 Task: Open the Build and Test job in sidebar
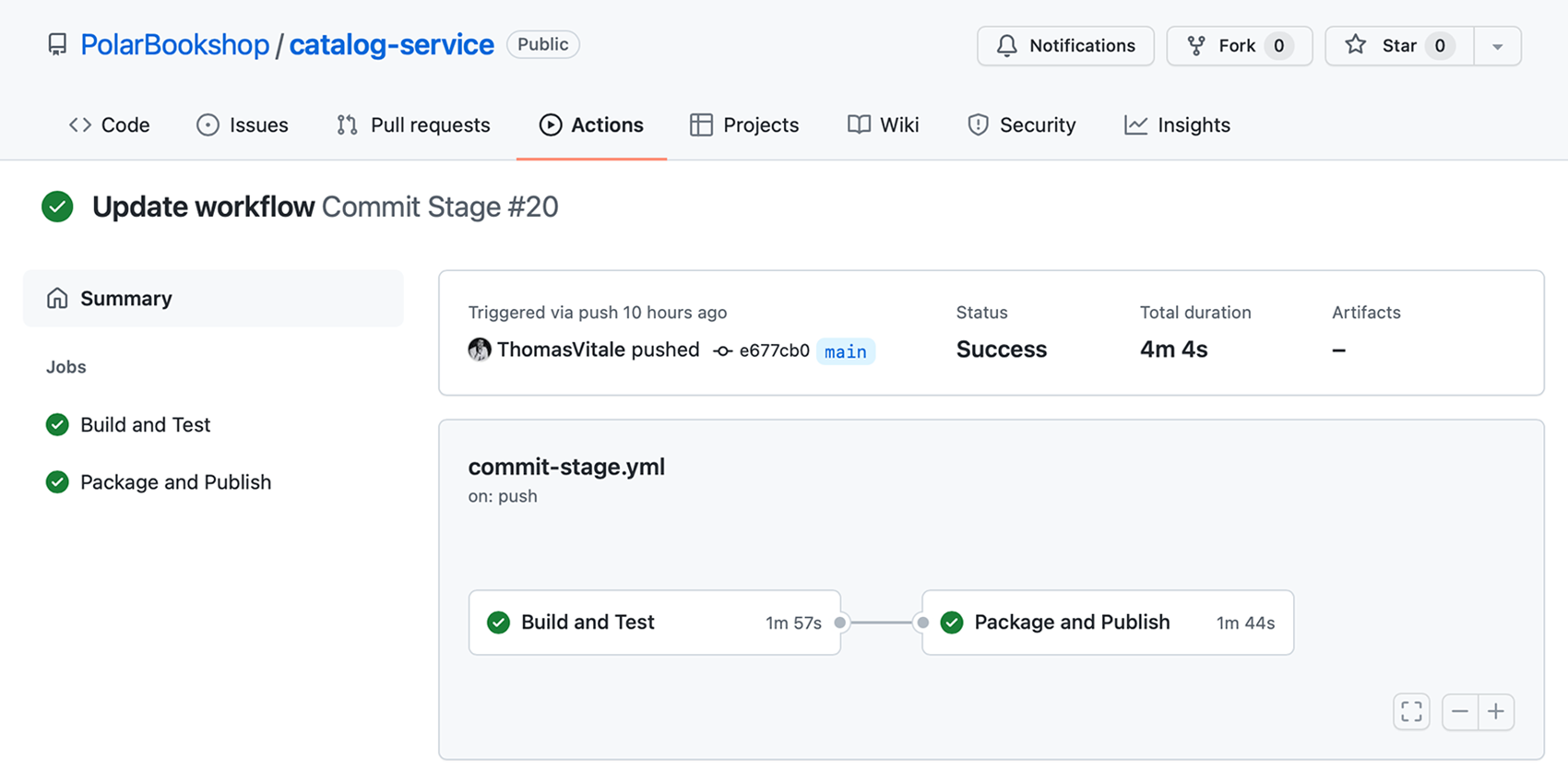[145, 424]
